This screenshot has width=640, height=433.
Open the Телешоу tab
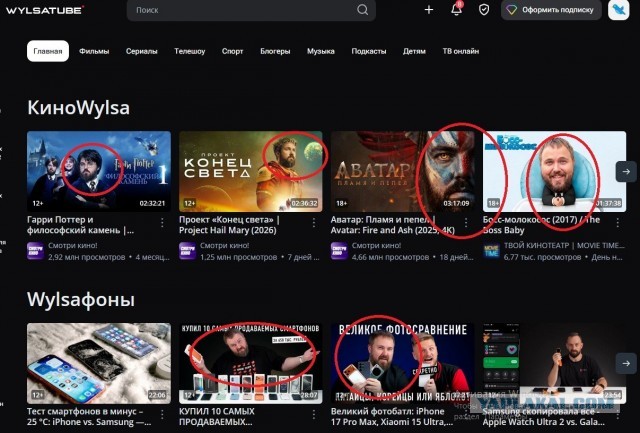click(x=189, y=51)
